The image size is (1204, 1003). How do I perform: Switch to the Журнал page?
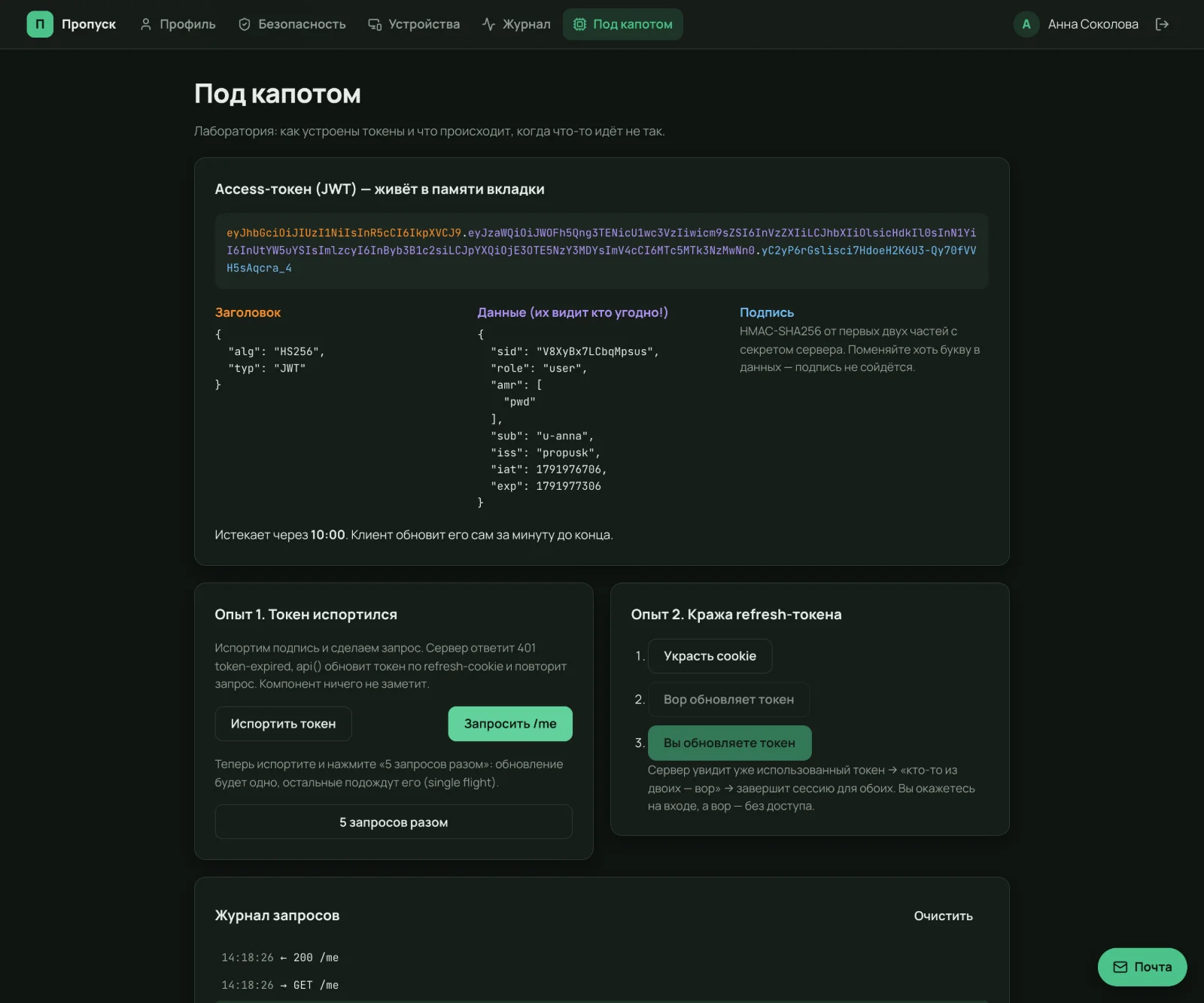click(x=516, y=24)
